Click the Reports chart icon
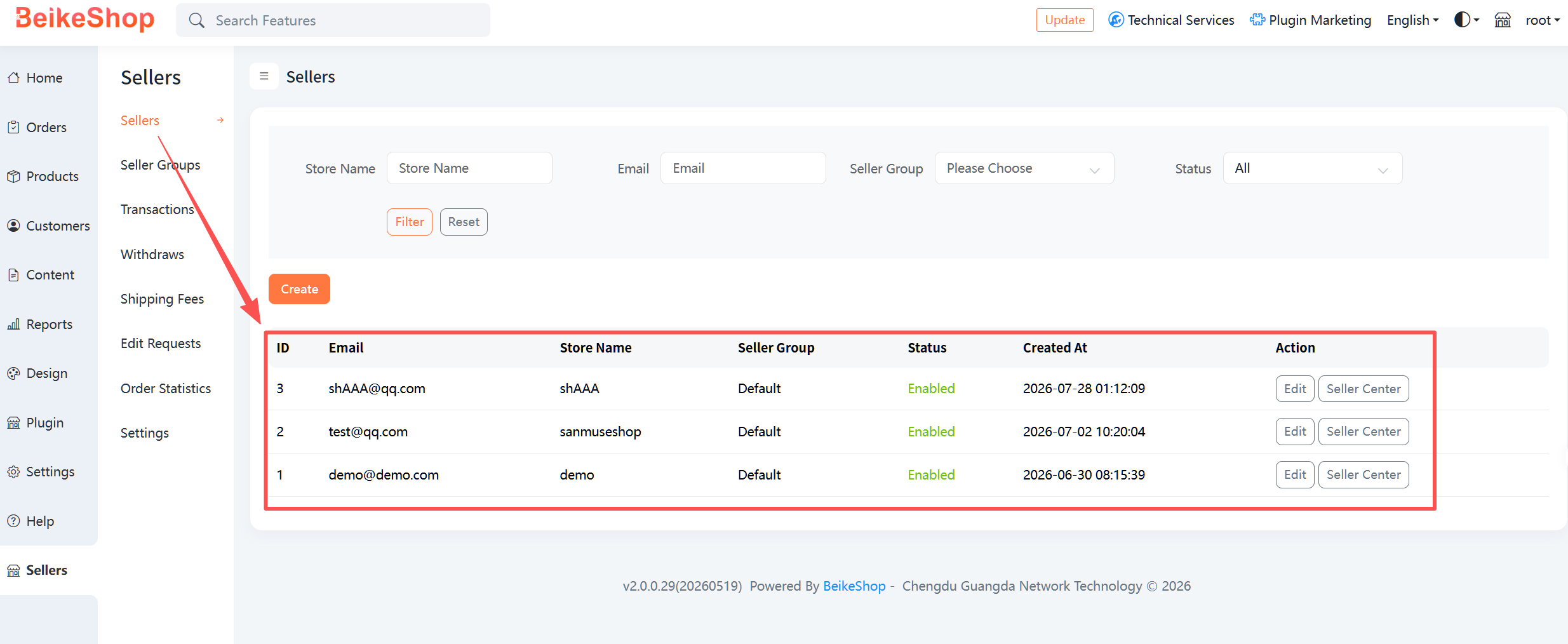 coord(13,325)
